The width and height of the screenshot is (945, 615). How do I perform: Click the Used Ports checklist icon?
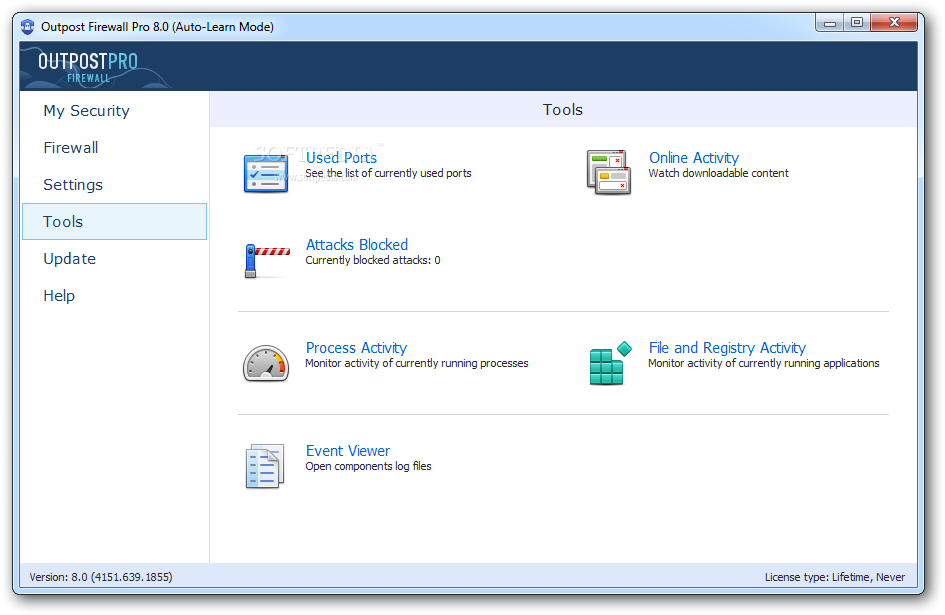(x=266, y=173)
